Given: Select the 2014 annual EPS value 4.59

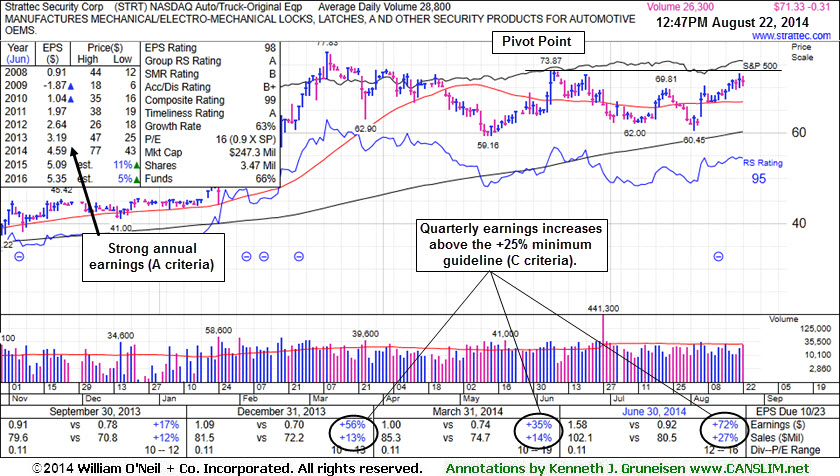Looking at the screenshot, I should coord(56,152).
